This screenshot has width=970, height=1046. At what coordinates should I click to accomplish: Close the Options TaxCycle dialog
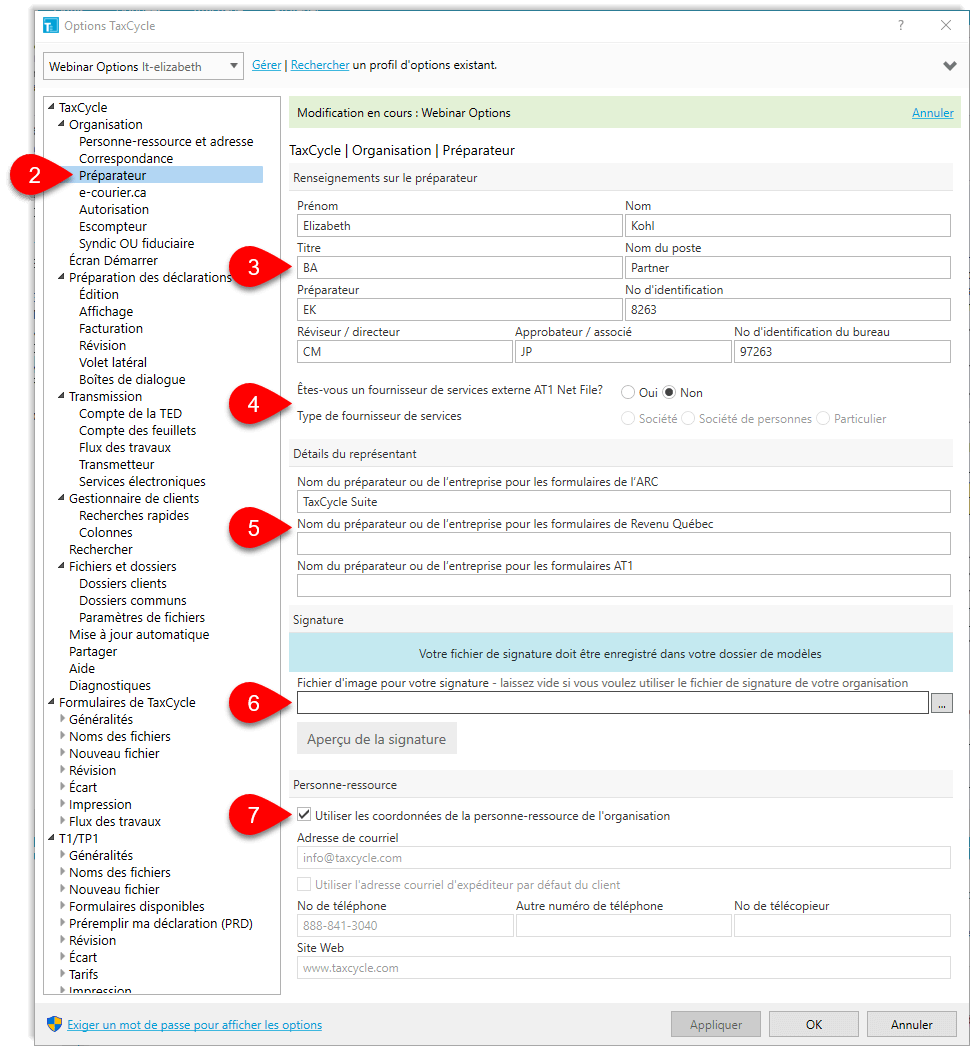[x=945, y=25]
